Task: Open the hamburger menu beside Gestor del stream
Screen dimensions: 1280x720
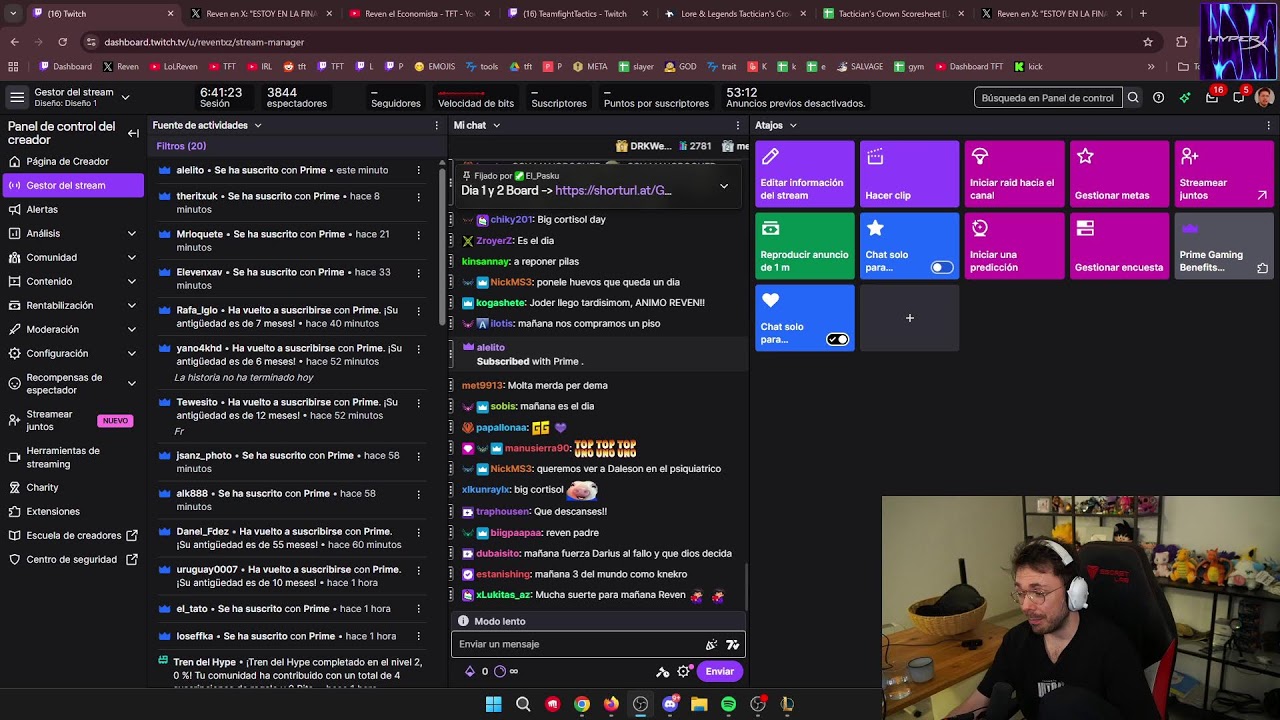Action: point(17,97)
